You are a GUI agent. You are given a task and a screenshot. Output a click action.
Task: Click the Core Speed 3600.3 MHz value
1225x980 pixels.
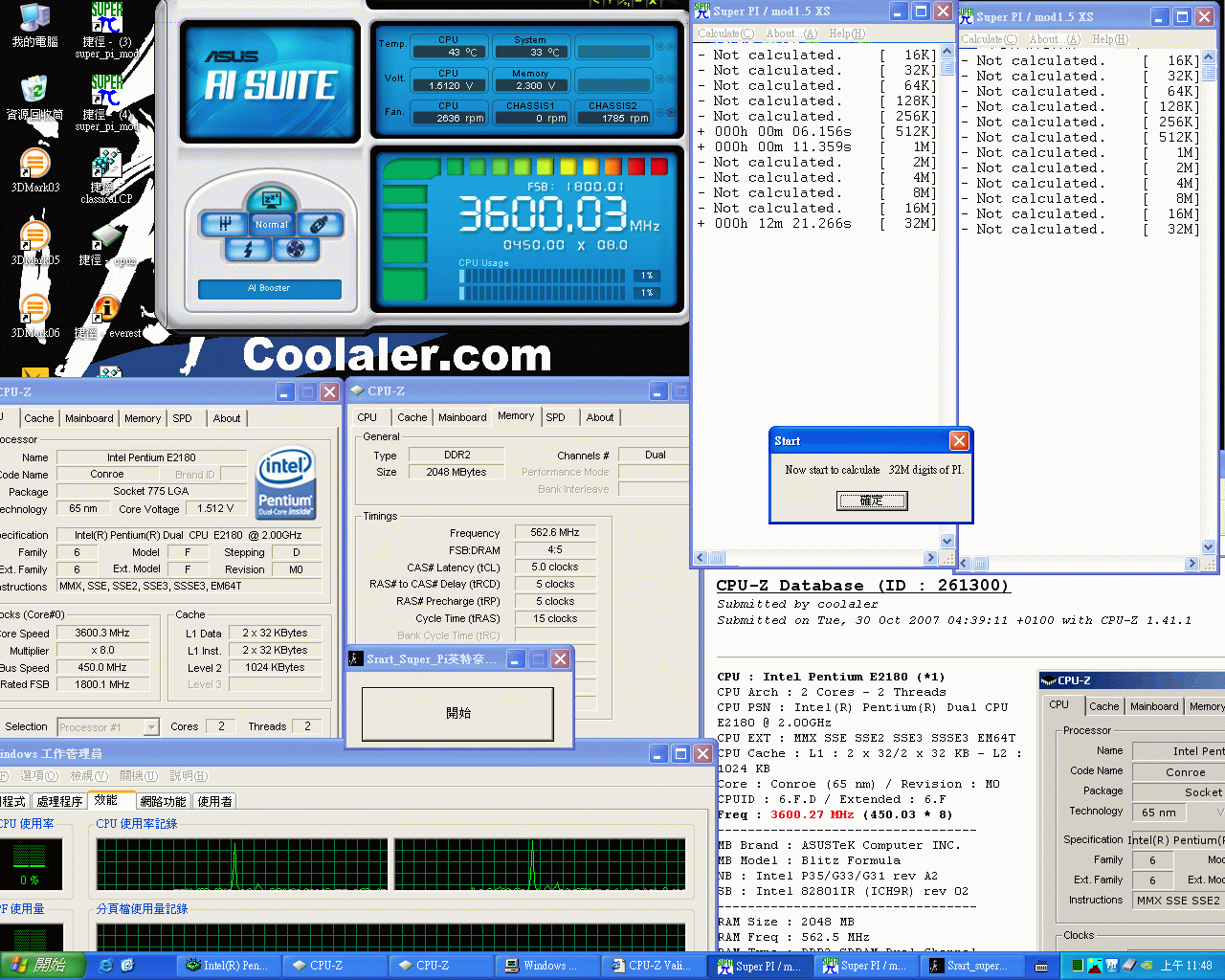pyautogui.click(x=102, y=633)
